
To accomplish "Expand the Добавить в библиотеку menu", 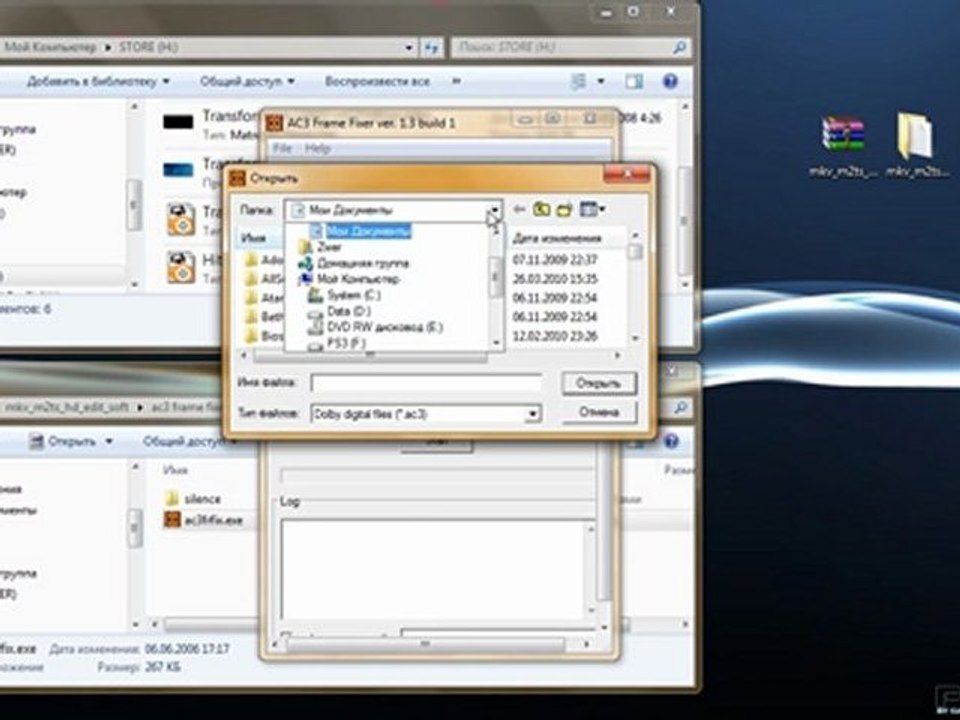I will (98, 81).
